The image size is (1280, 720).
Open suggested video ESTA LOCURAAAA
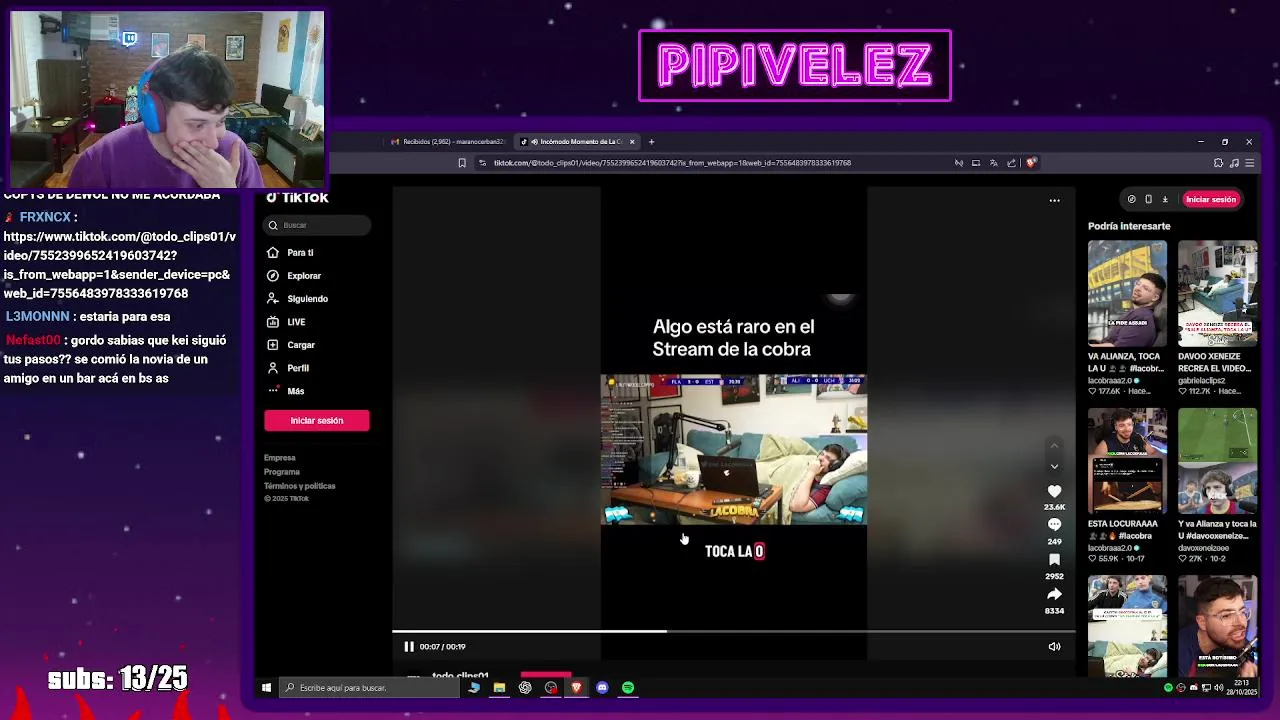click(1127, 461)
